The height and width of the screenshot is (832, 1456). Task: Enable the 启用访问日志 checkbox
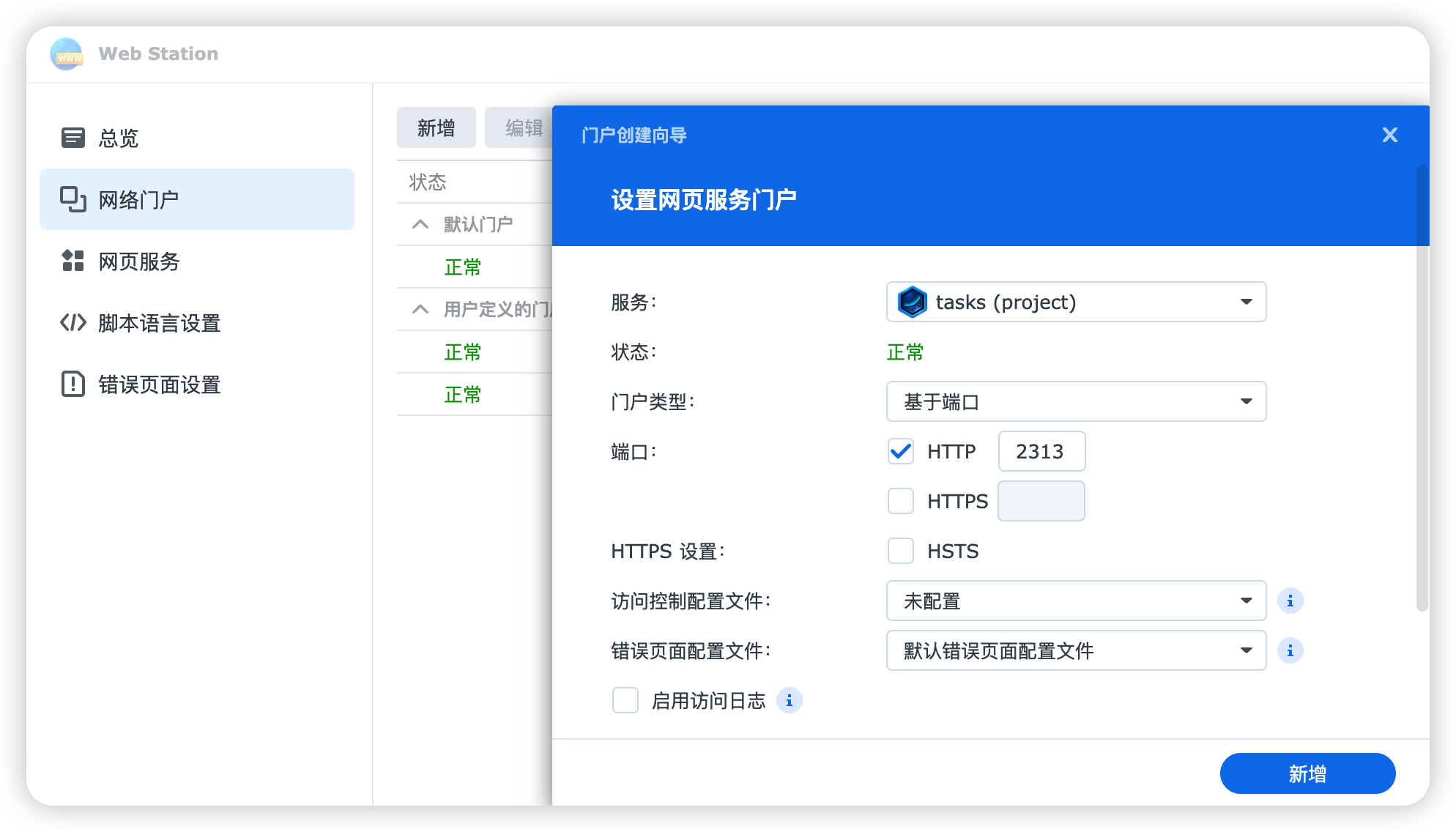pyautogui.click(x=625, y=701)
